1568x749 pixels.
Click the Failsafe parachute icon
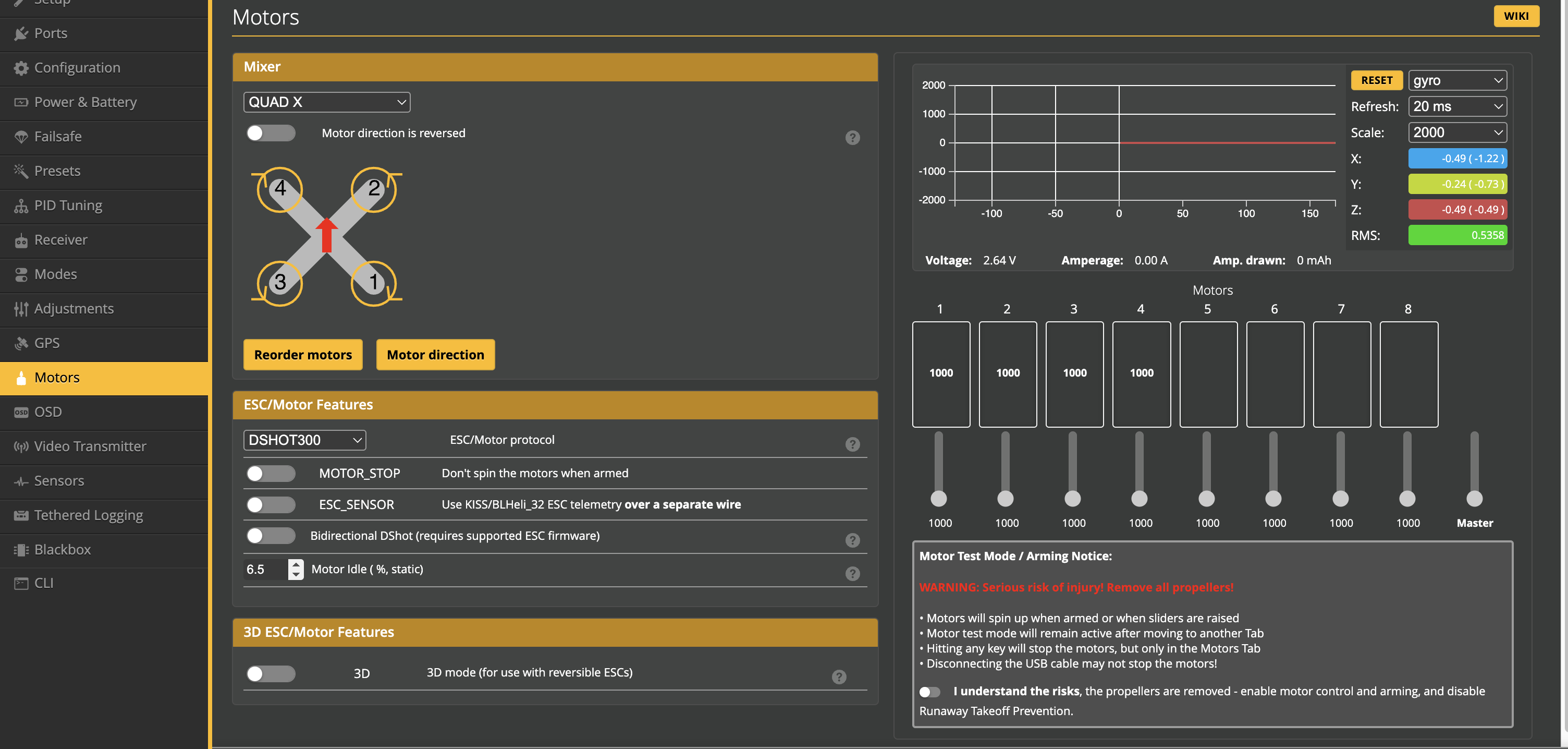point(21,137)
